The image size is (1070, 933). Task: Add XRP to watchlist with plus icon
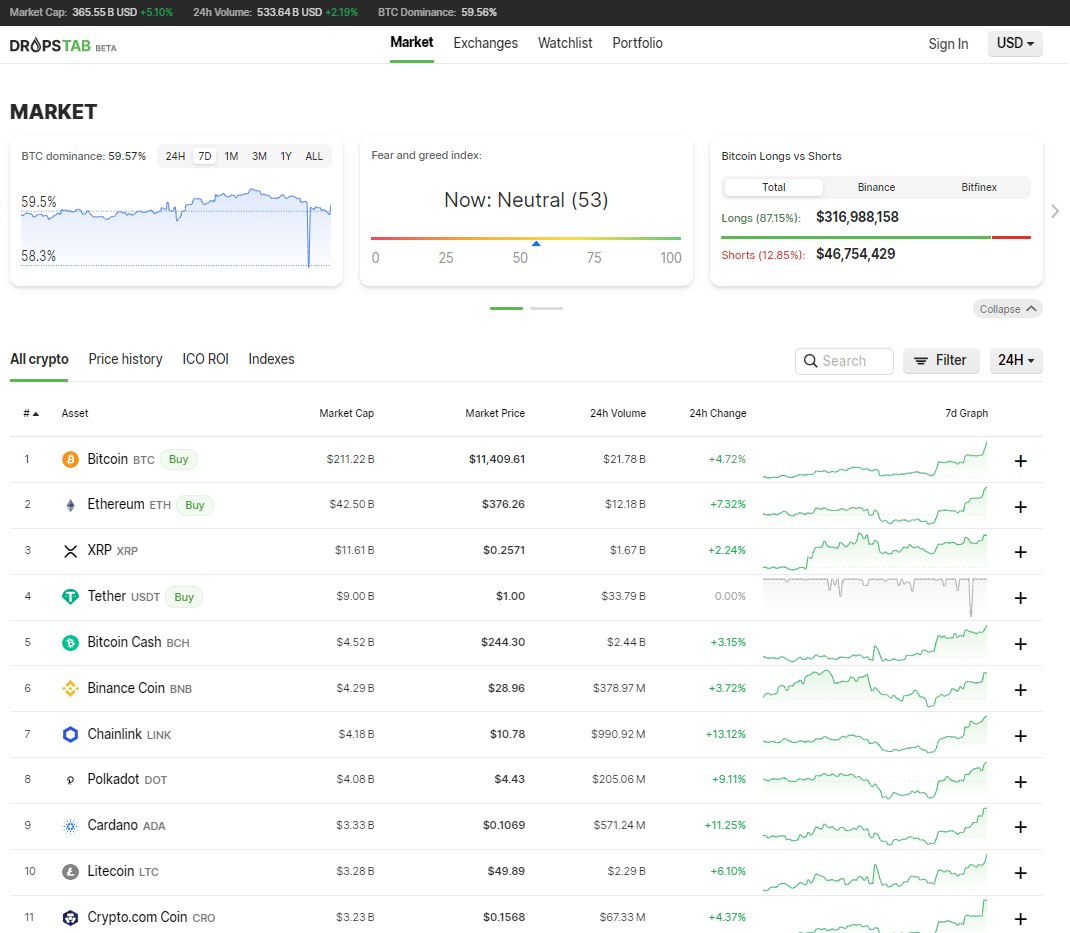click(x=1020, y=551)
